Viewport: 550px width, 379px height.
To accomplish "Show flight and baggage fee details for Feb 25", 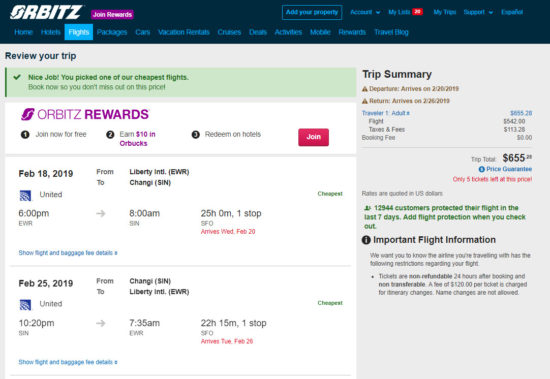I will (68, 362).
